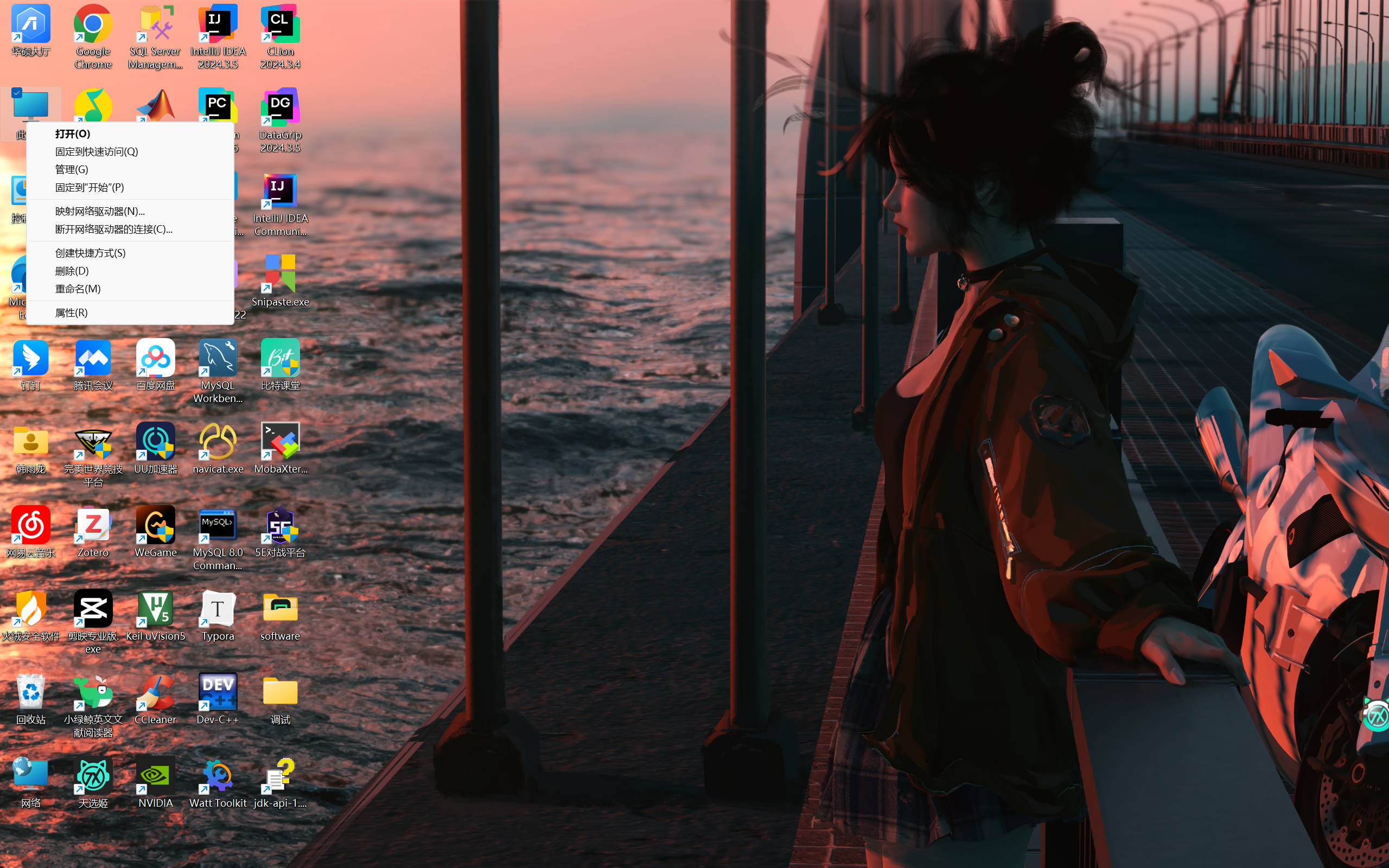This screenshot has height=868, width=1389.
Task: Click the Watt Toolkit icon
Action: point(218,776)
